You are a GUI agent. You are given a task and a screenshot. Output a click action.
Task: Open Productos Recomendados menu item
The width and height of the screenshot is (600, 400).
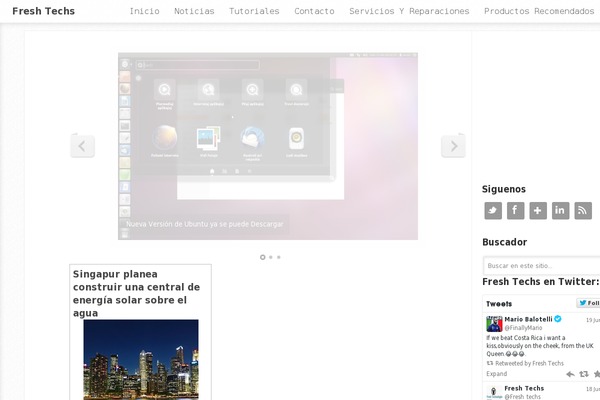point(539,11)
